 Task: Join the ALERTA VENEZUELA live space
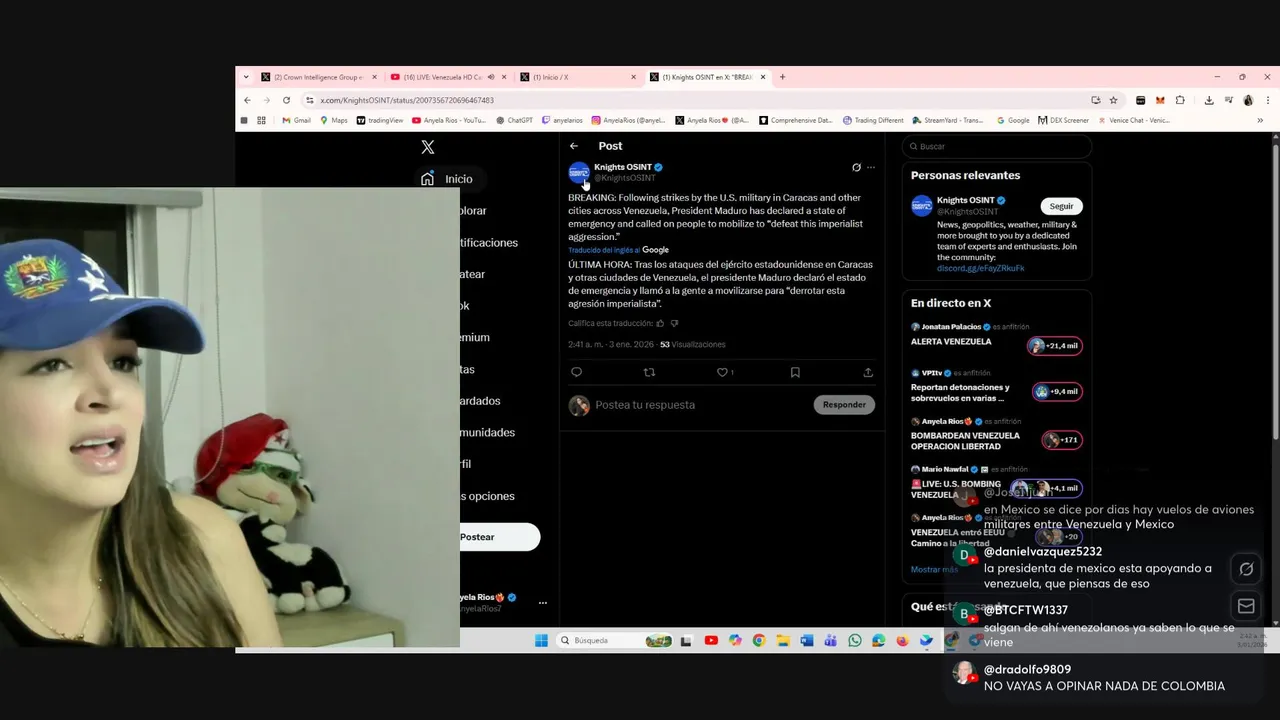(997, 340)
